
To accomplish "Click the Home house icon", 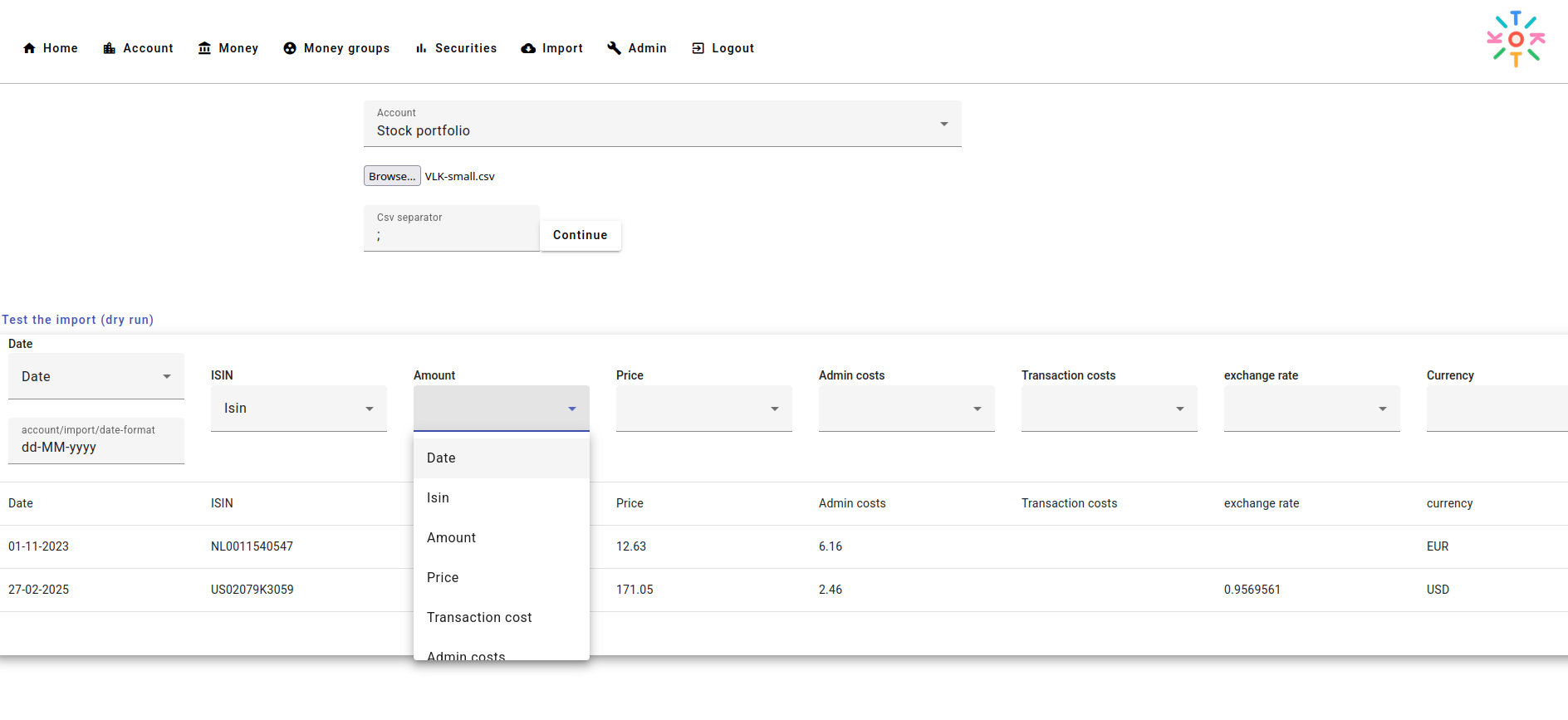I will pos(29,48).
